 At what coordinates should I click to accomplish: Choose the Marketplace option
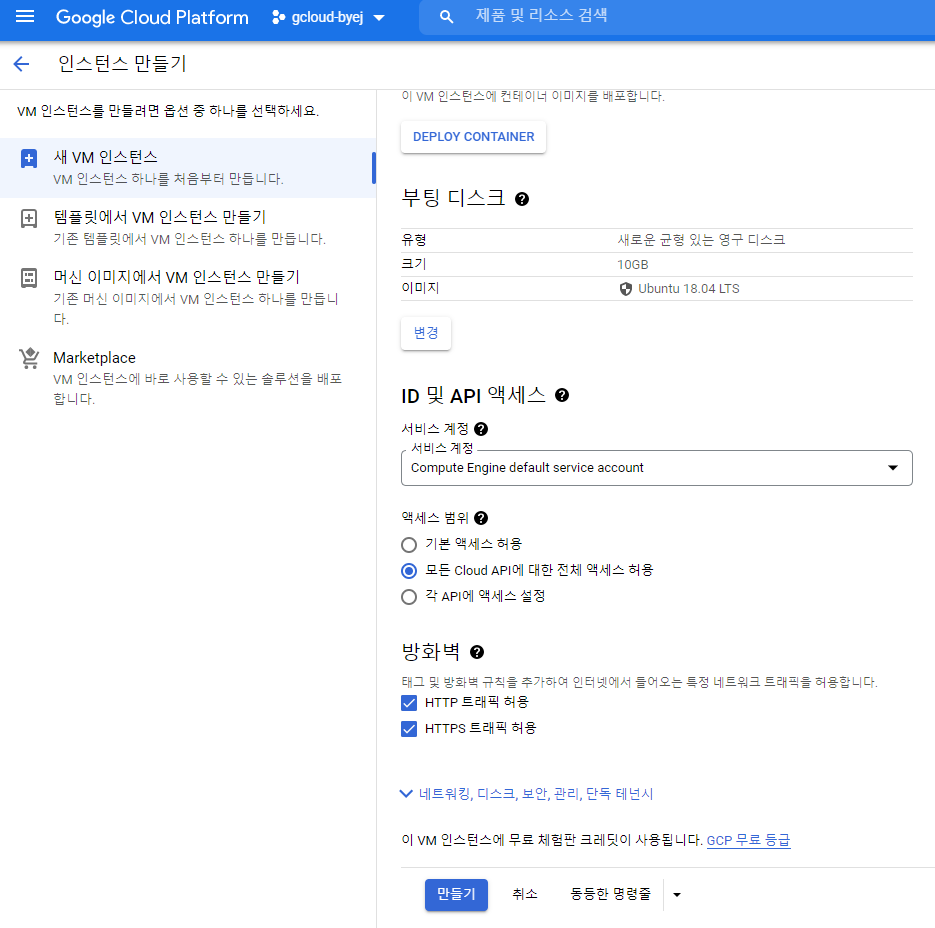(188, 378)
